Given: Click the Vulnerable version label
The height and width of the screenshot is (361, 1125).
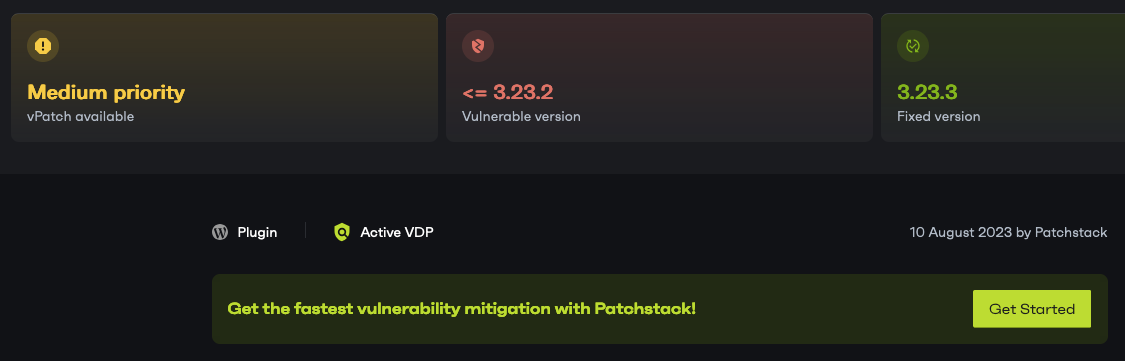Looking at the screenshot, I should (522, 116).
